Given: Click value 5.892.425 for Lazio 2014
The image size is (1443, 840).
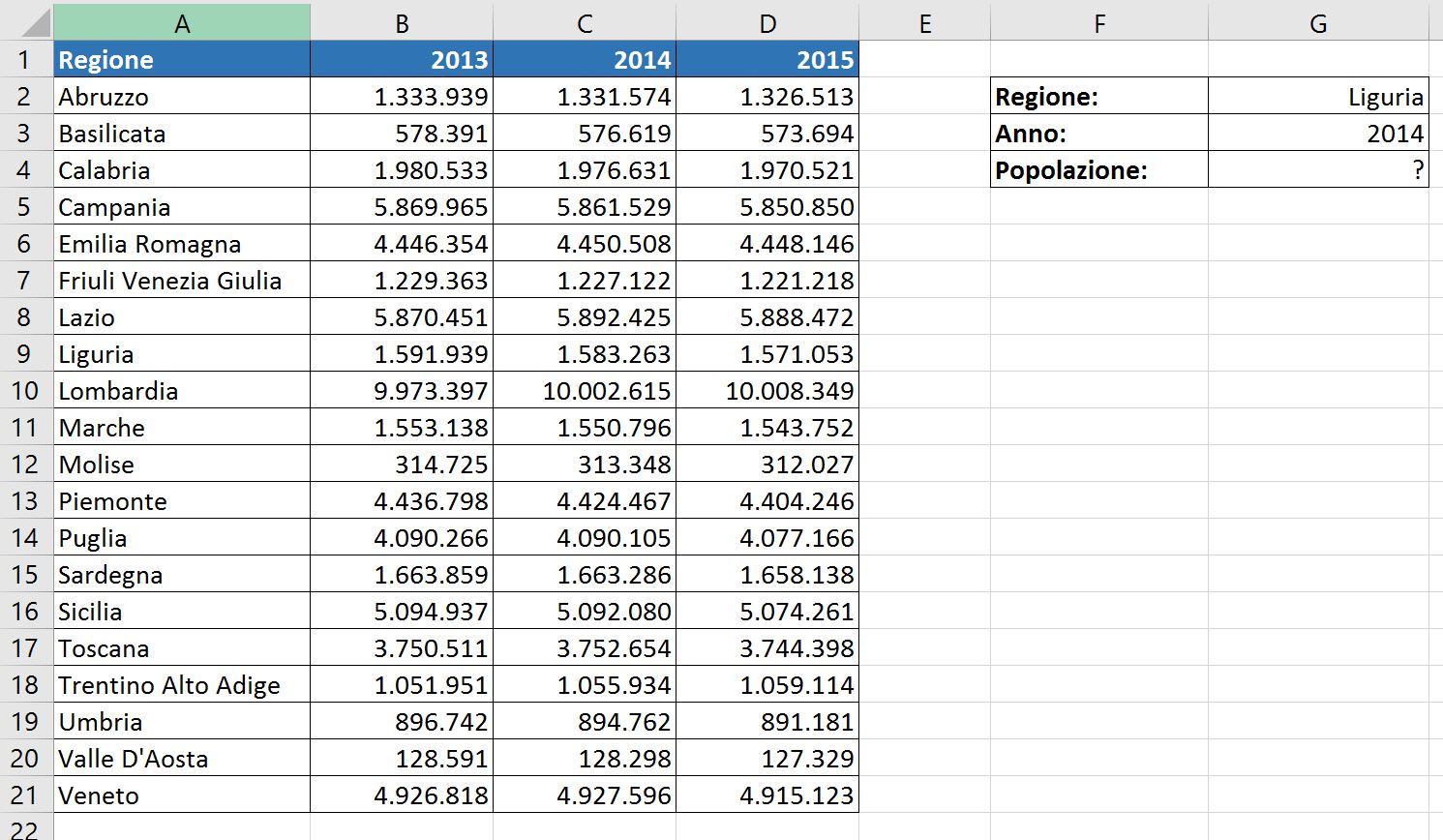Looking at the screenshot, I should click(585, 317).
